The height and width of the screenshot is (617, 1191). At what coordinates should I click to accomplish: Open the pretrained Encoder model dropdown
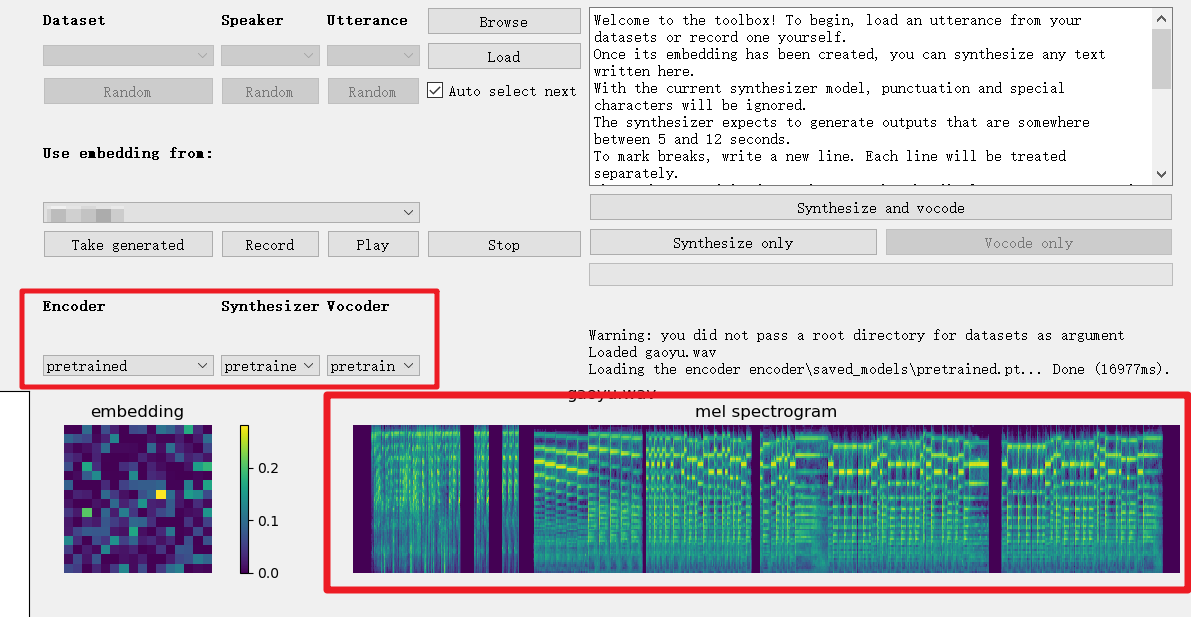pyautogui.click(x=128, y=365)
